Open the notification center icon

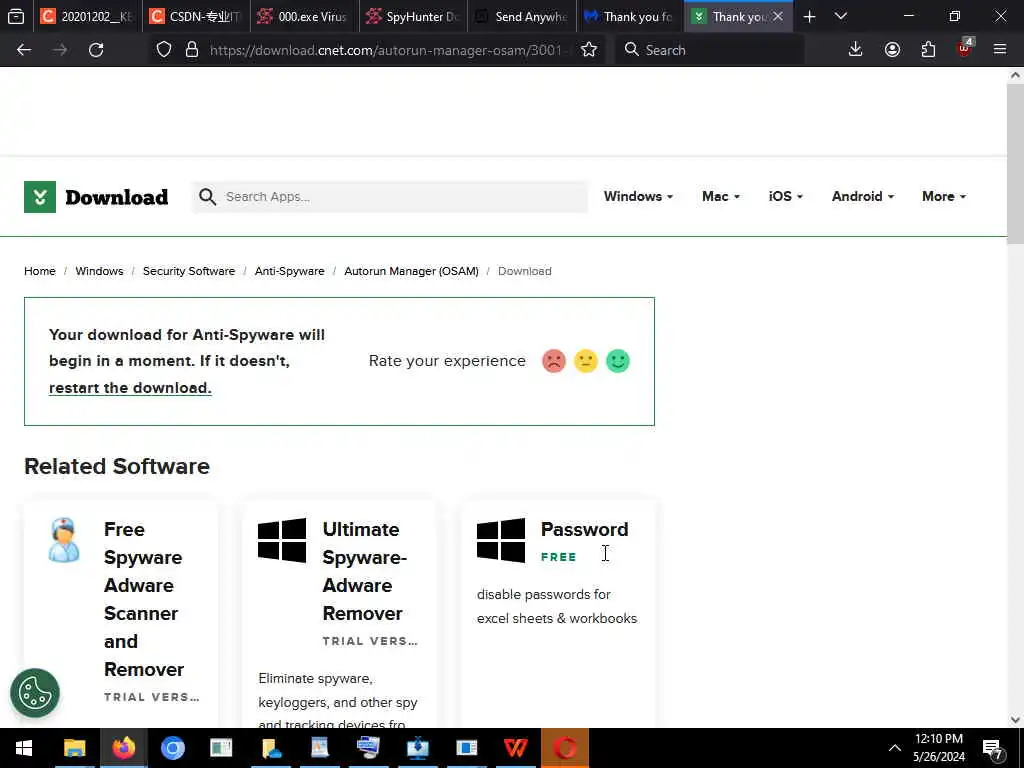[992, 748]
